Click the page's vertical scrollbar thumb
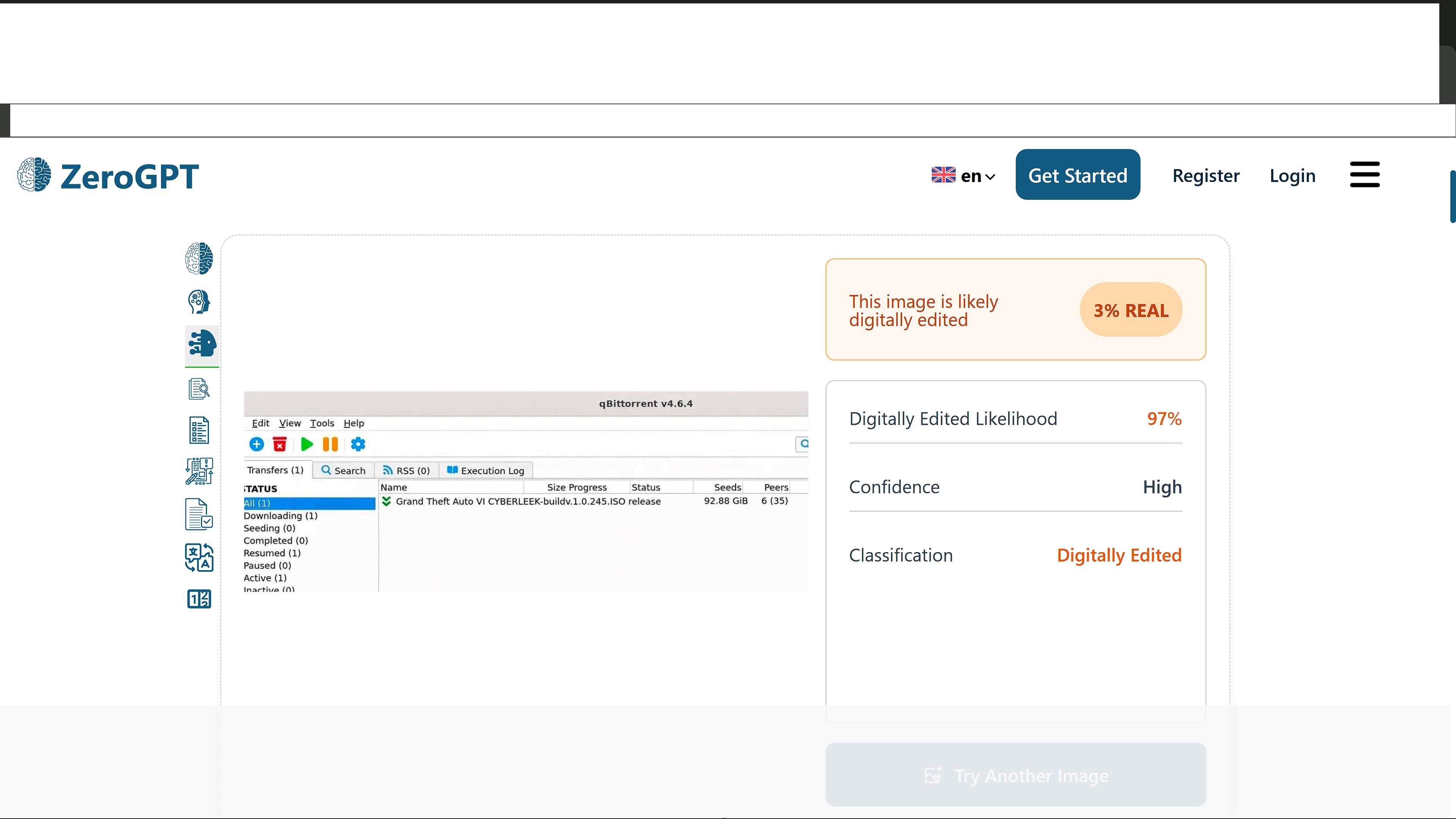 click(x=1453, y=196)
